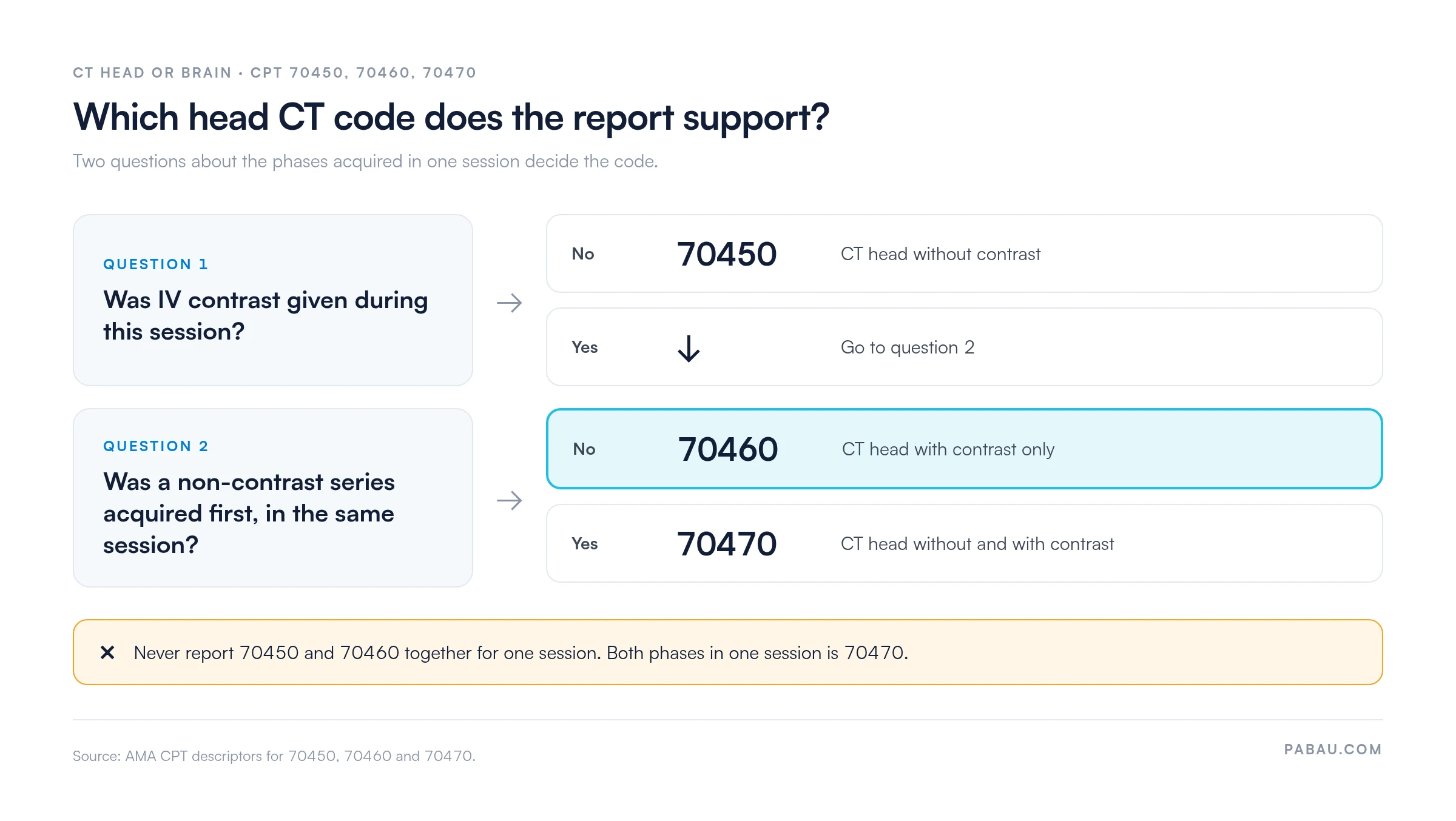Click "CT head with contrast only" description
1456x821 pixels.
pos(948,449)
